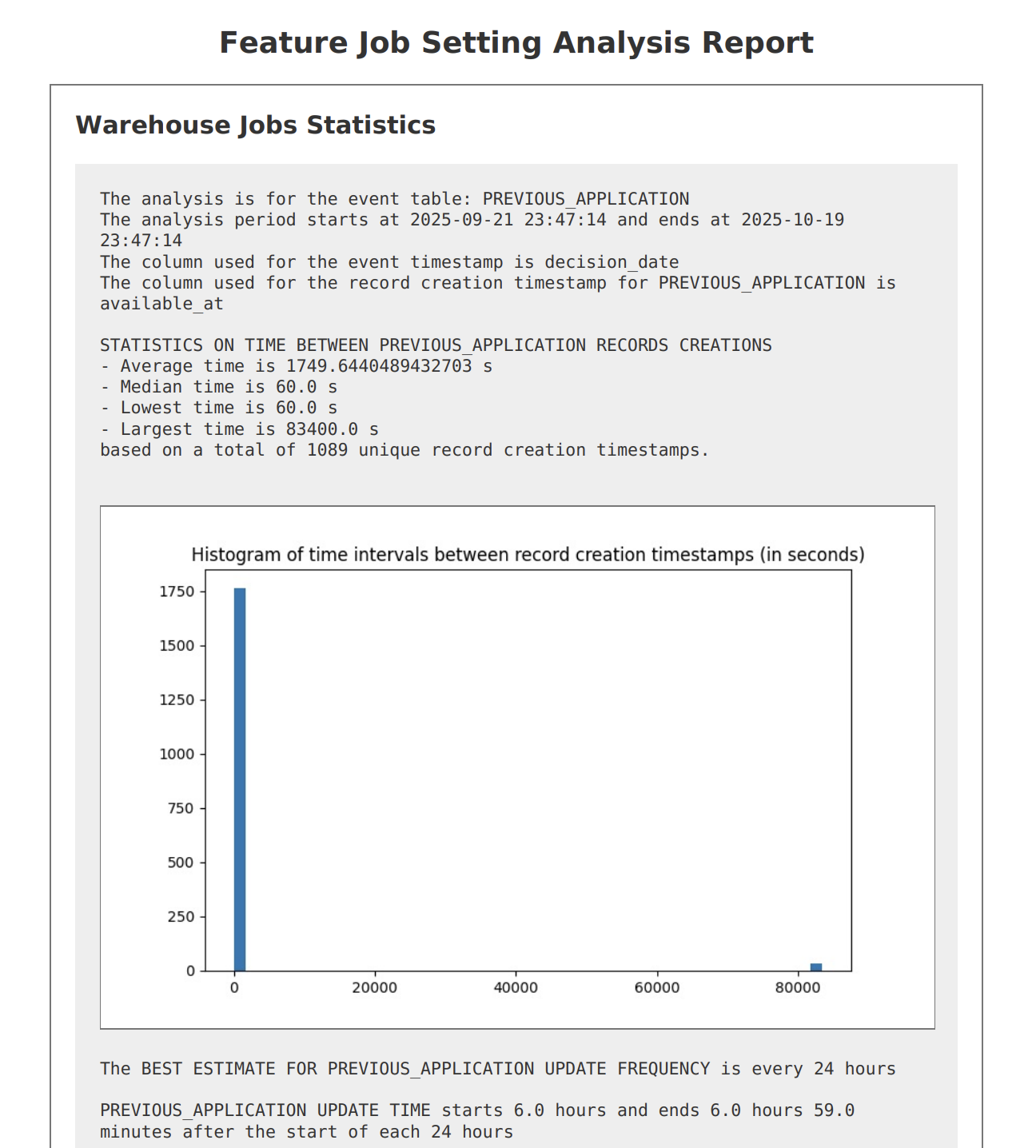The height and width of the screenshot is (1148, 1036).
Task: Click the available_at column name text
Action: (161, 304)
